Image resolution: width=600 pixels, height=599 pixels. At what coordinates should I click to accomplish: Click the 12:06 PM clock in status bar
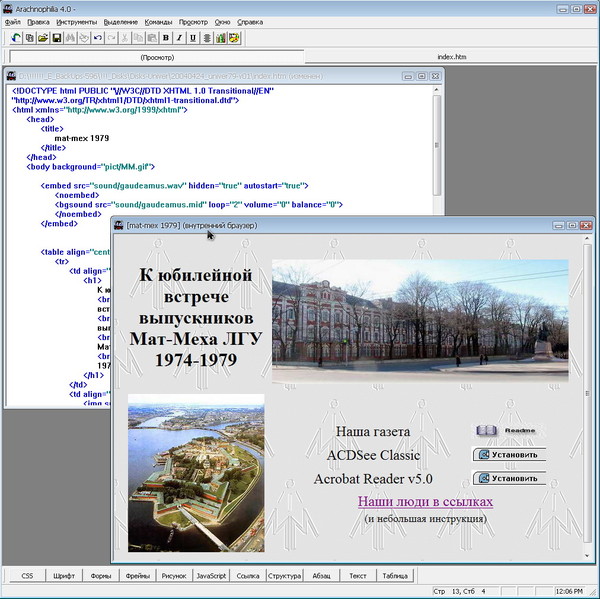[x=569, y=591]
